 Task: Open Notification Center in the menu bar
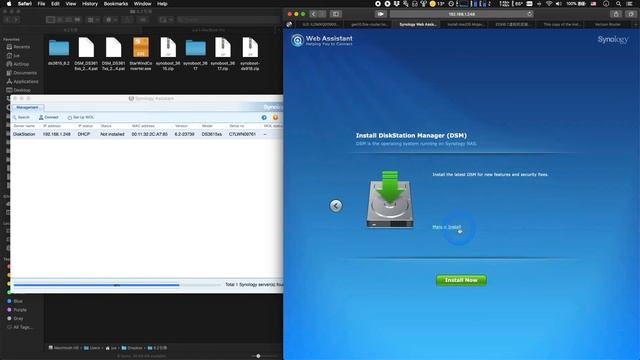pyautogui.click(x=629, y=4)
